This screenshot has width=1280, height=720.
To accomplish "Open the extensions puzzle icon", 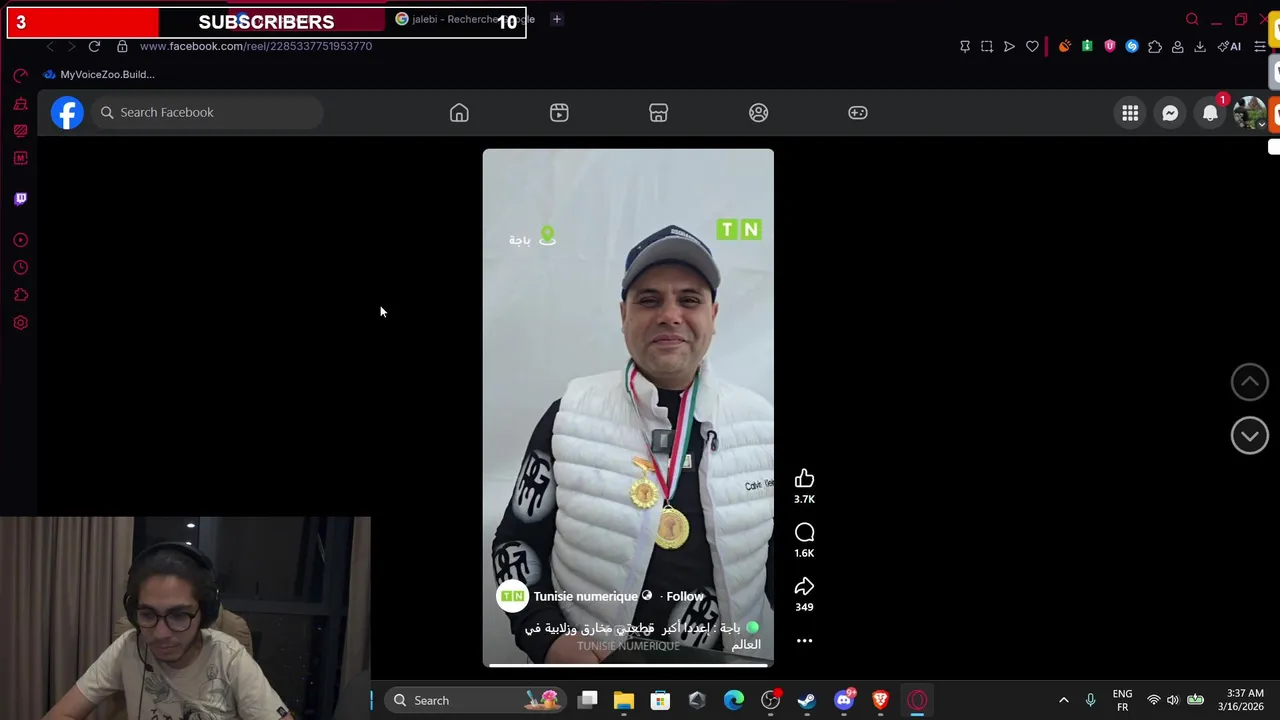I will 1155,46.
